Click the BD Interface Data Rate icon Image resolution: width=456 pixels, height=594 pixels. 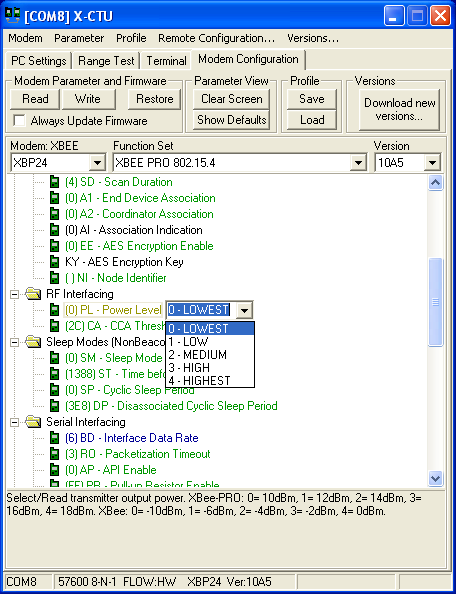(x=55, y=438)
